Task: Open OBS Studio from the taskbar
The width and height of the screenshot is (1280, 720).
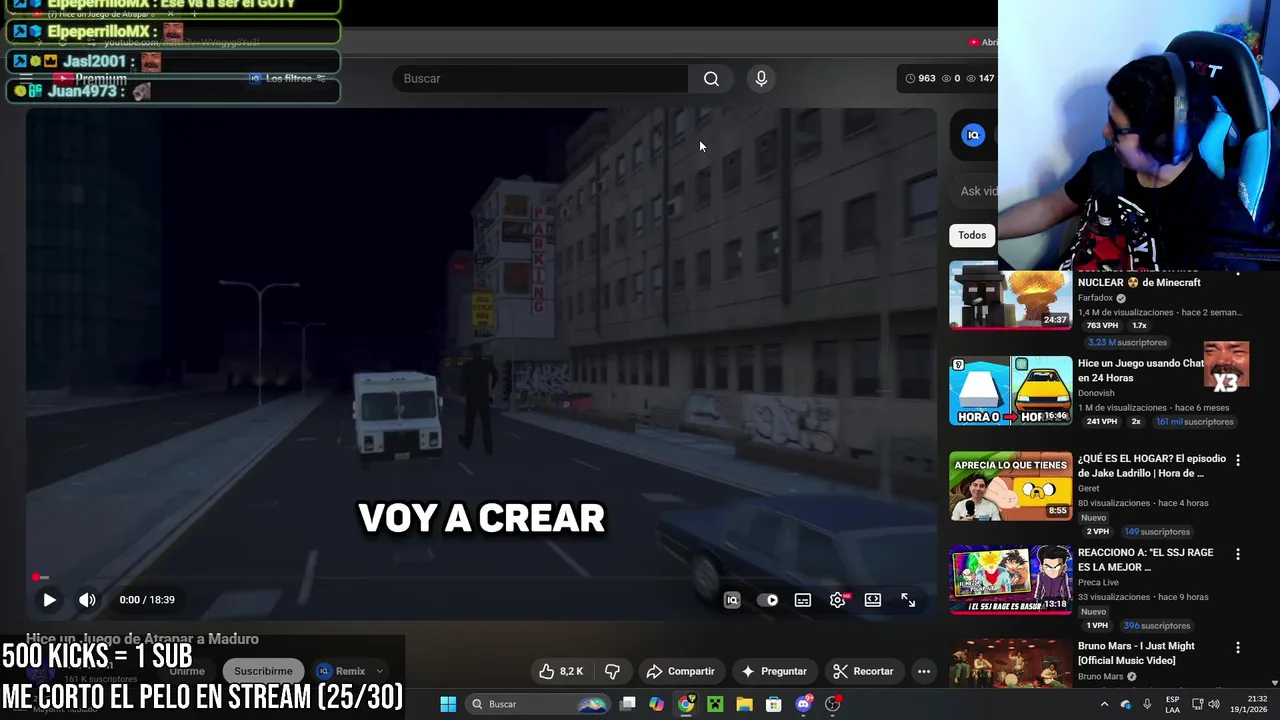Action: (x=833, y=704)
